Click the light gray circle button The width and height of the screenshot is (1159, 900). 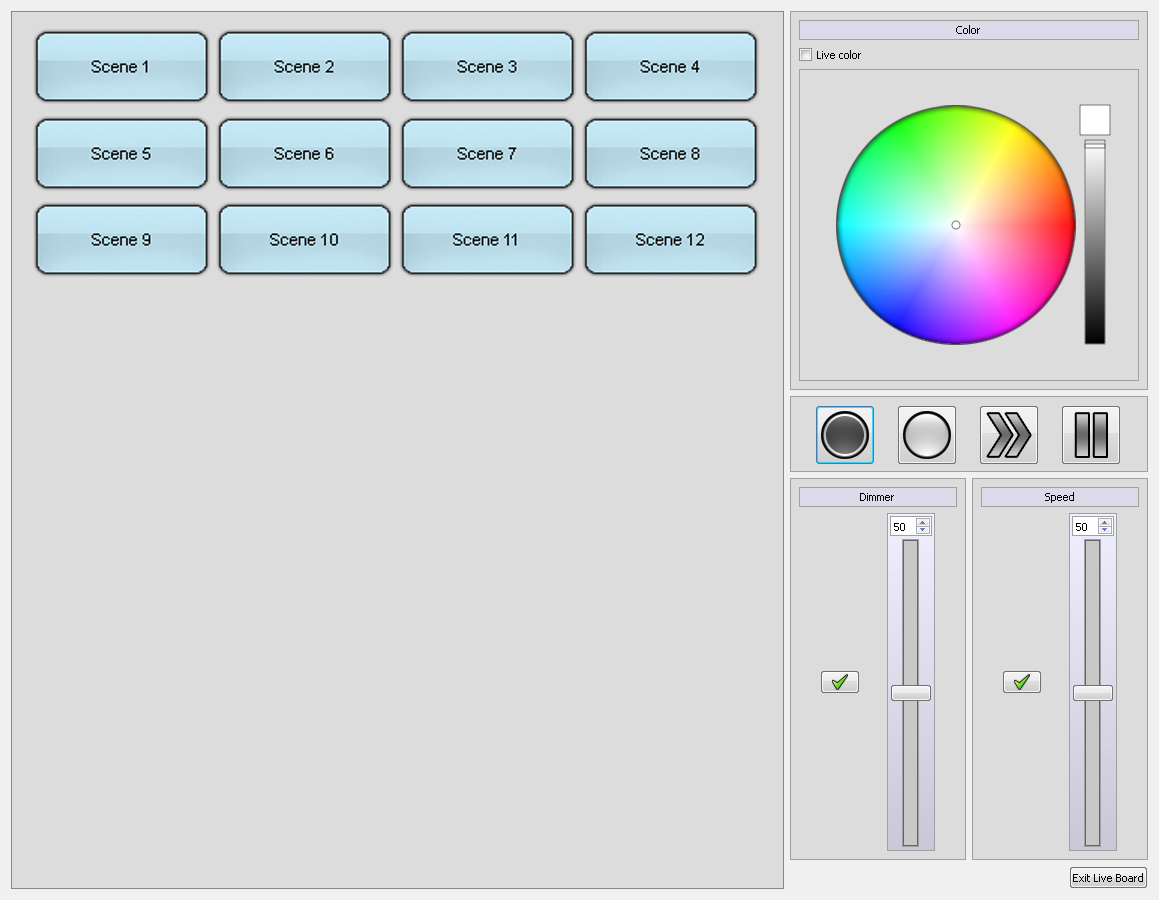coord(927,435)
